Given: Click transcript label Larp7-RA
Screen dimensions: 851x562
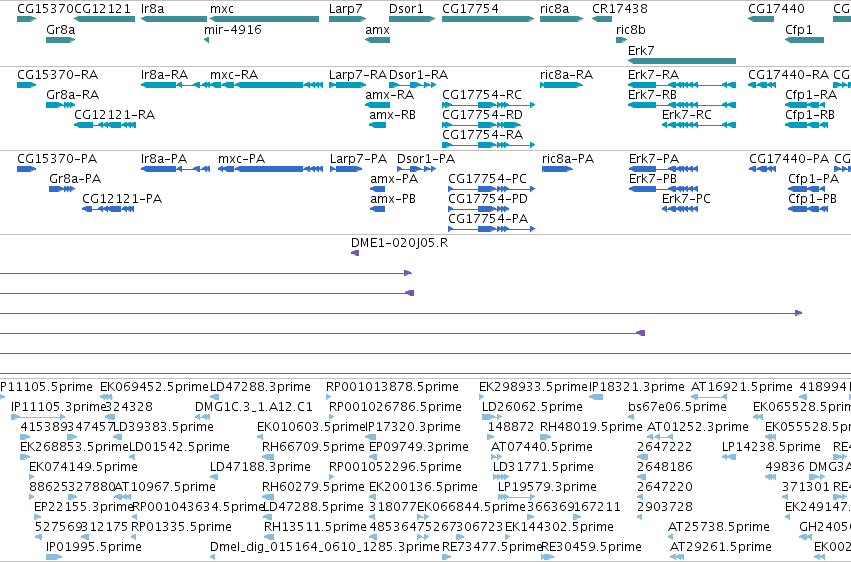Looking at the screenshot, I should 358,75.
